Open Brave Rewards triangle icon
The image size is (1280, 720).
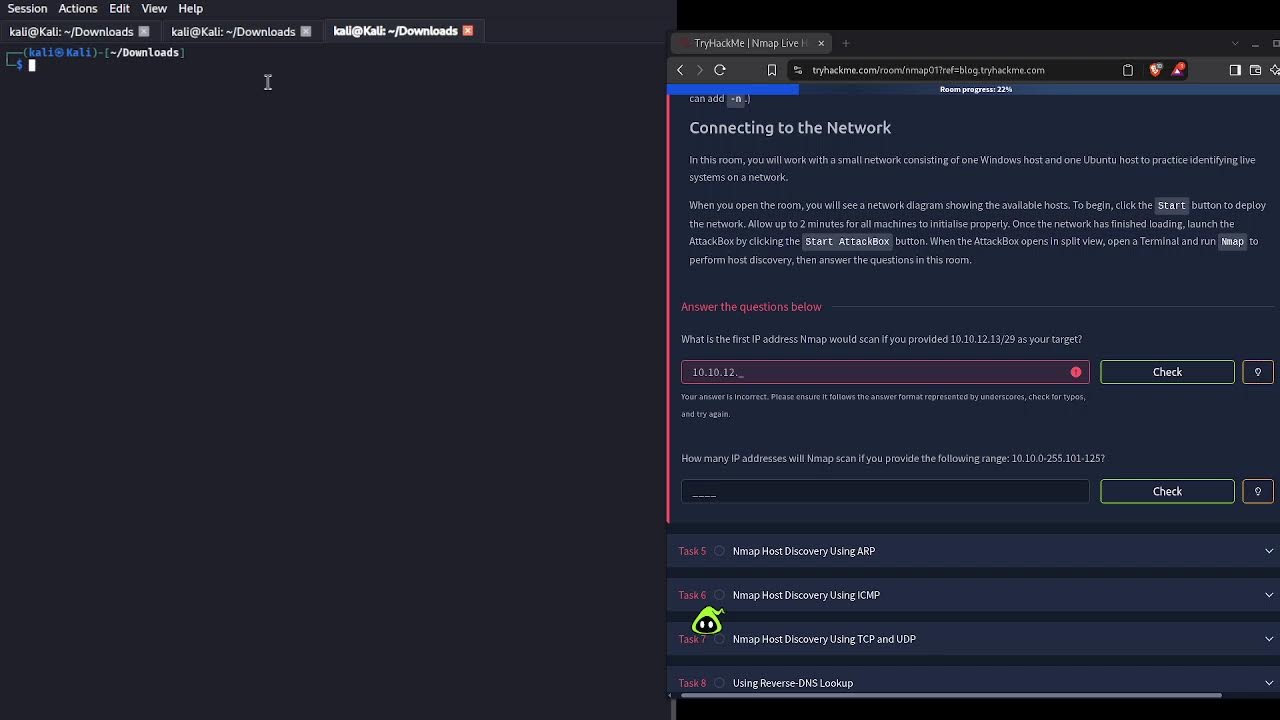click(1179, 70)
